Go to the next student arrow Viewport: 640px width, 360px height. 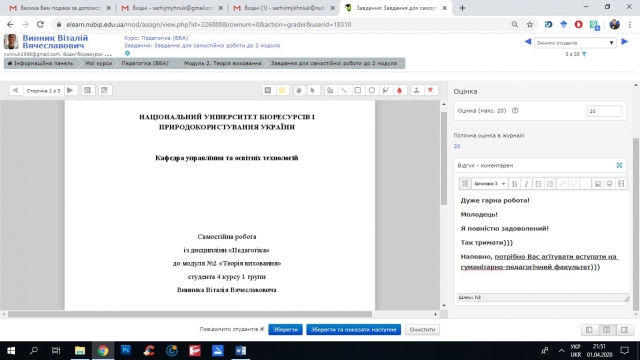tap(624, 42)
